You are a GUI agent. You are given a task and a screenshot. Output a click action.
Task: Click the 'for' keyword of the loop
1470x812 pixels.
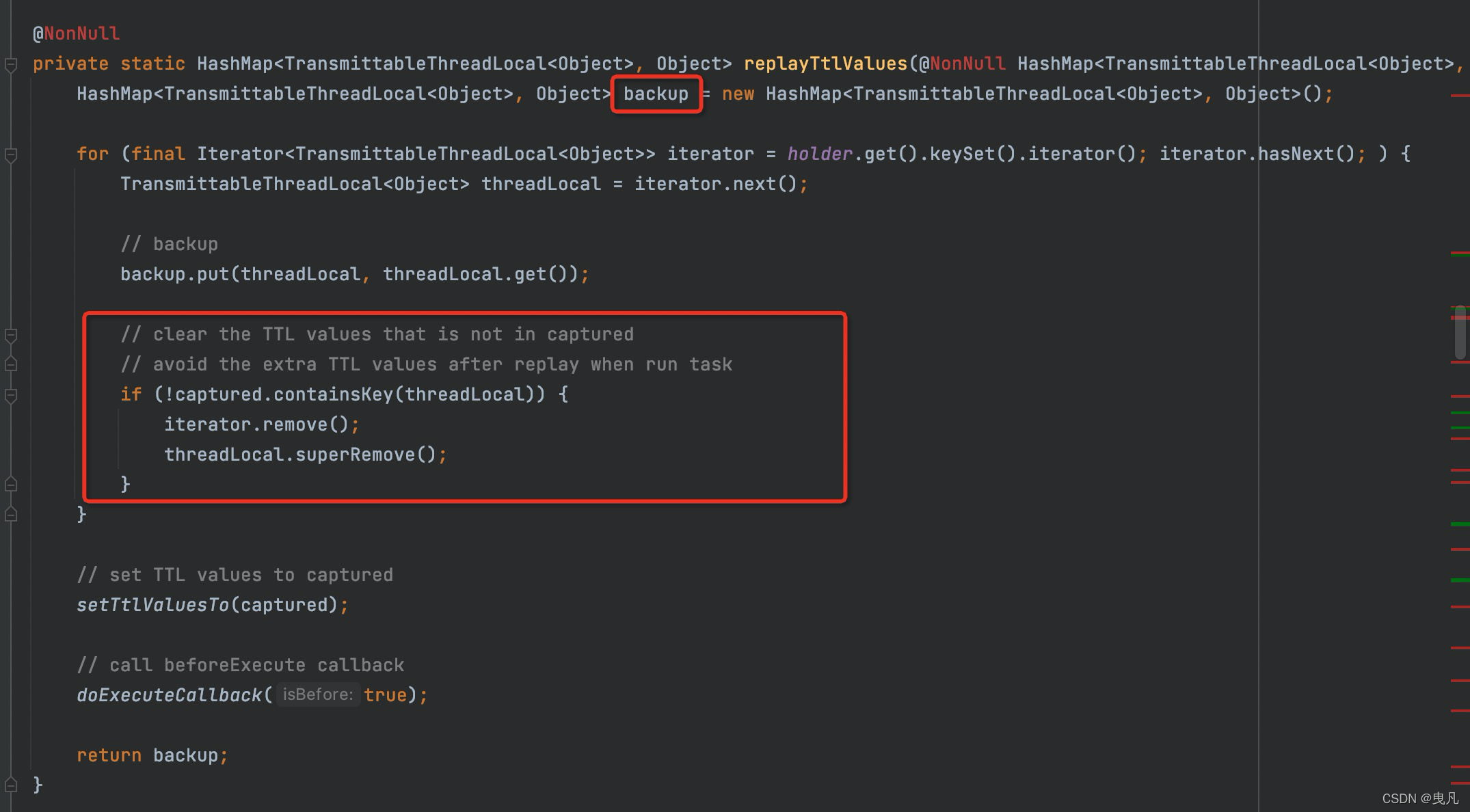coord(92,154)
